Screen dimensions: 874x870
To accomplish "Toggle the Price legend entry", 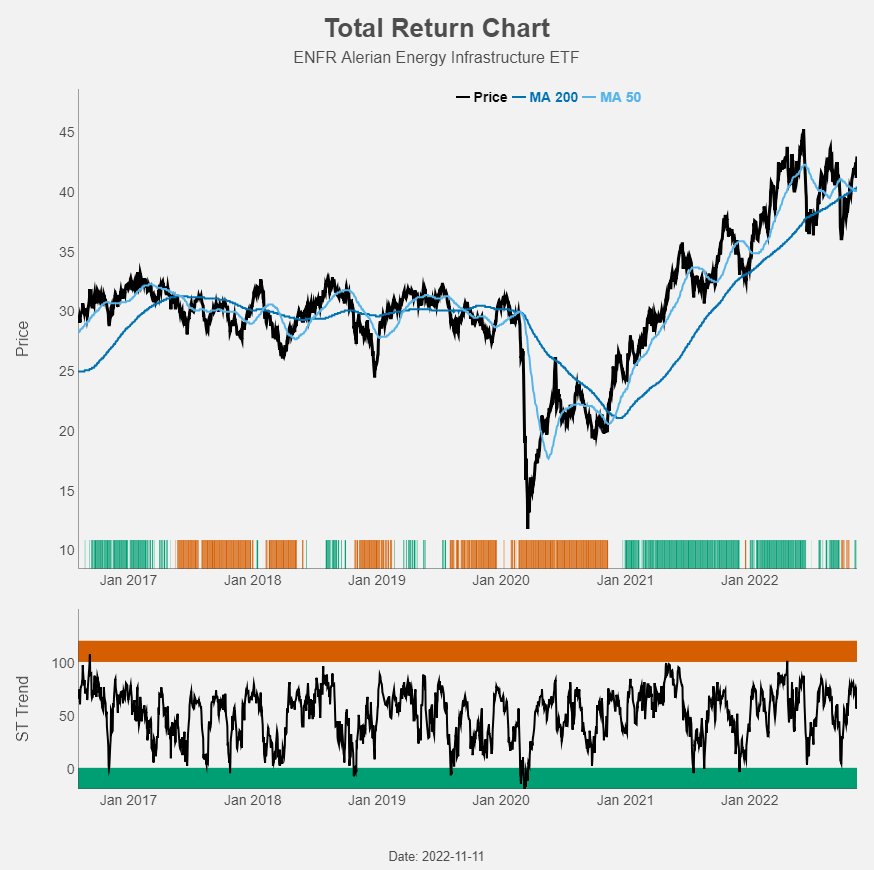I will tap(482, 98).
